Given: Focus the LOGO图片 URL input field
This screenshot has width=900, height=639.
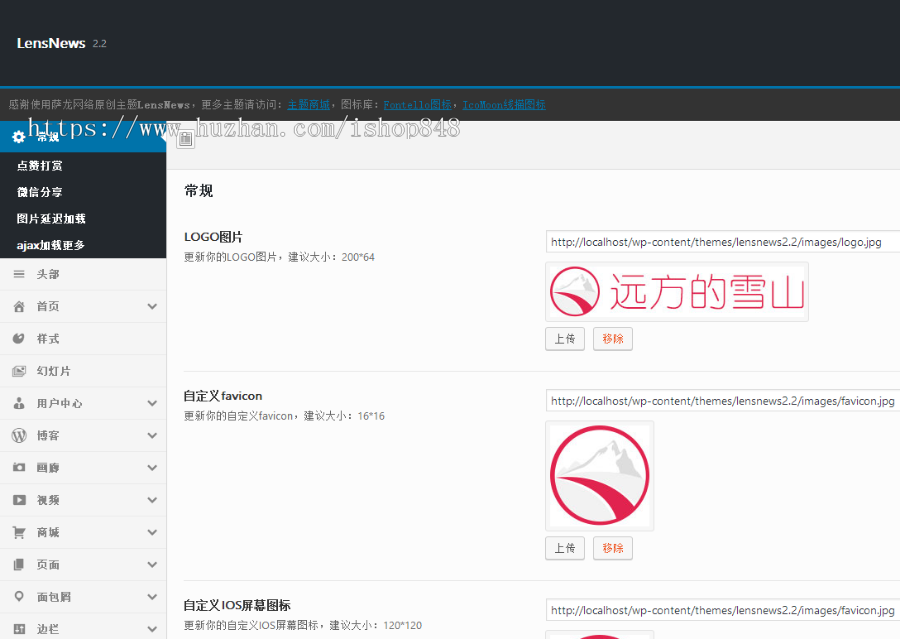Looking at the screenshot, I should click(x=723, y=242).
